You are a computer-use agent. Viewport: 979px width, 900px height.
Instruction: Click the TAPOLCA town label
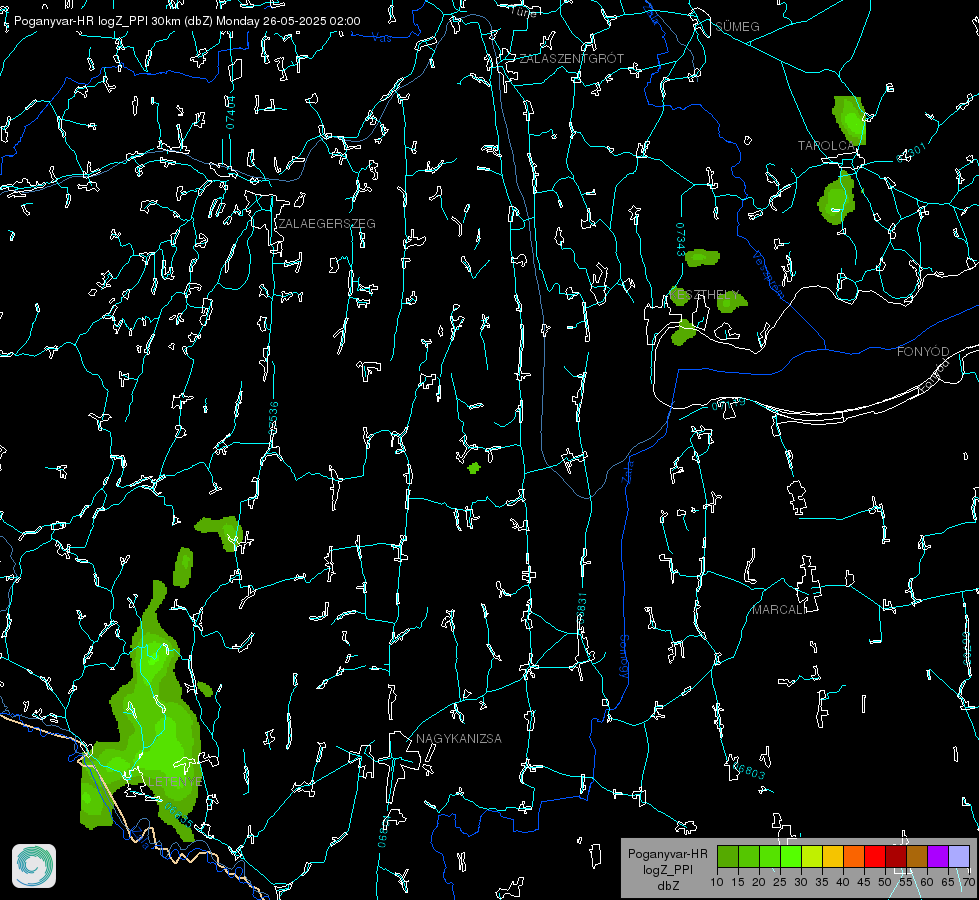[x=827, y=146]
